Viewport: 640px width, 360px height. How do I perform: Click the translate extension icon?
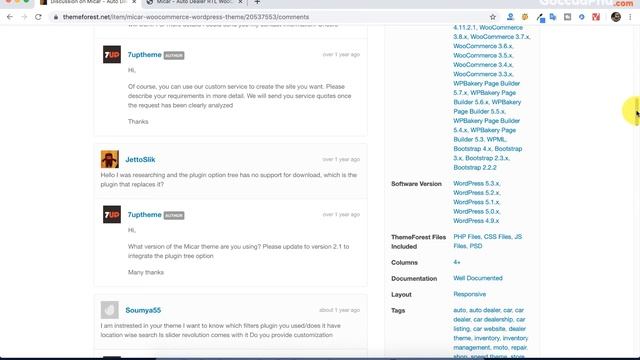pyautogui.click(x=553, y=17)
